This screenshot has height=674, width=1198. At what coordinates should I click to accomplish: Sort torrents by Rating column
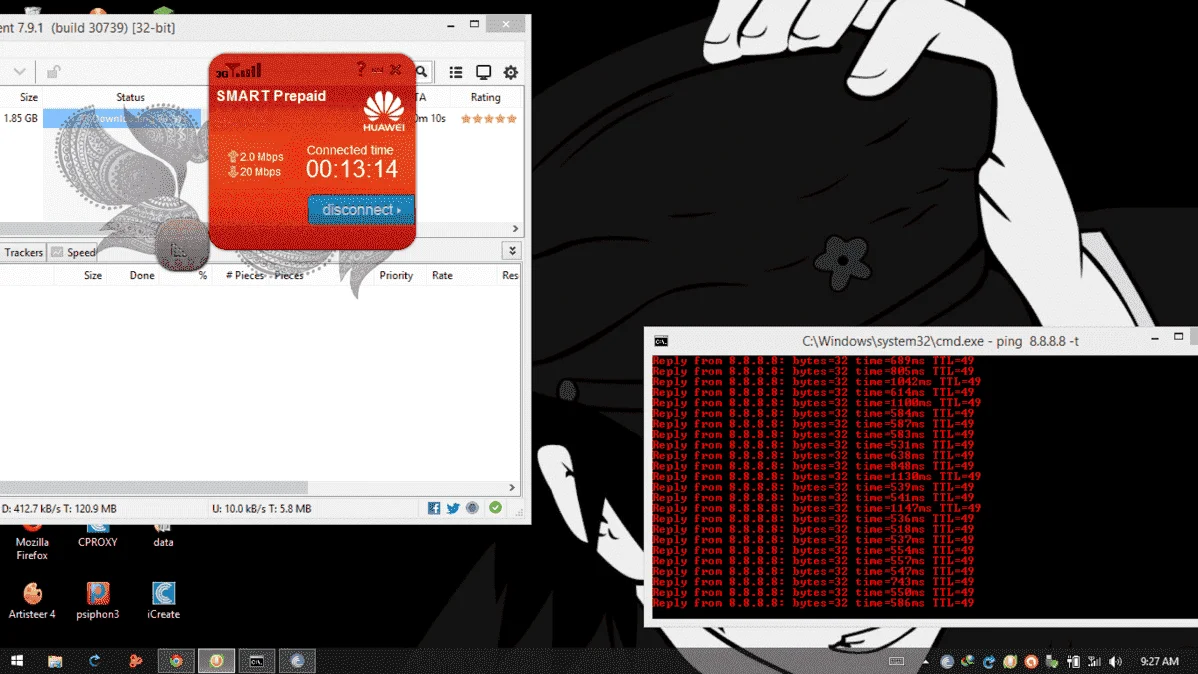pyautogui.click(x=485, y=97)
